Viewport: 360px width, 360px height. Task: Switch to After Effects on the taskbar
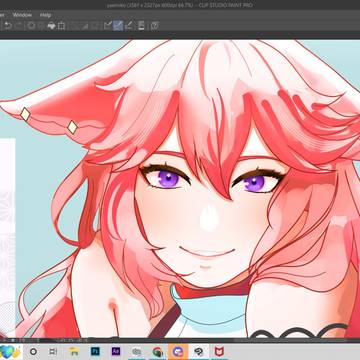click(116, 351)
